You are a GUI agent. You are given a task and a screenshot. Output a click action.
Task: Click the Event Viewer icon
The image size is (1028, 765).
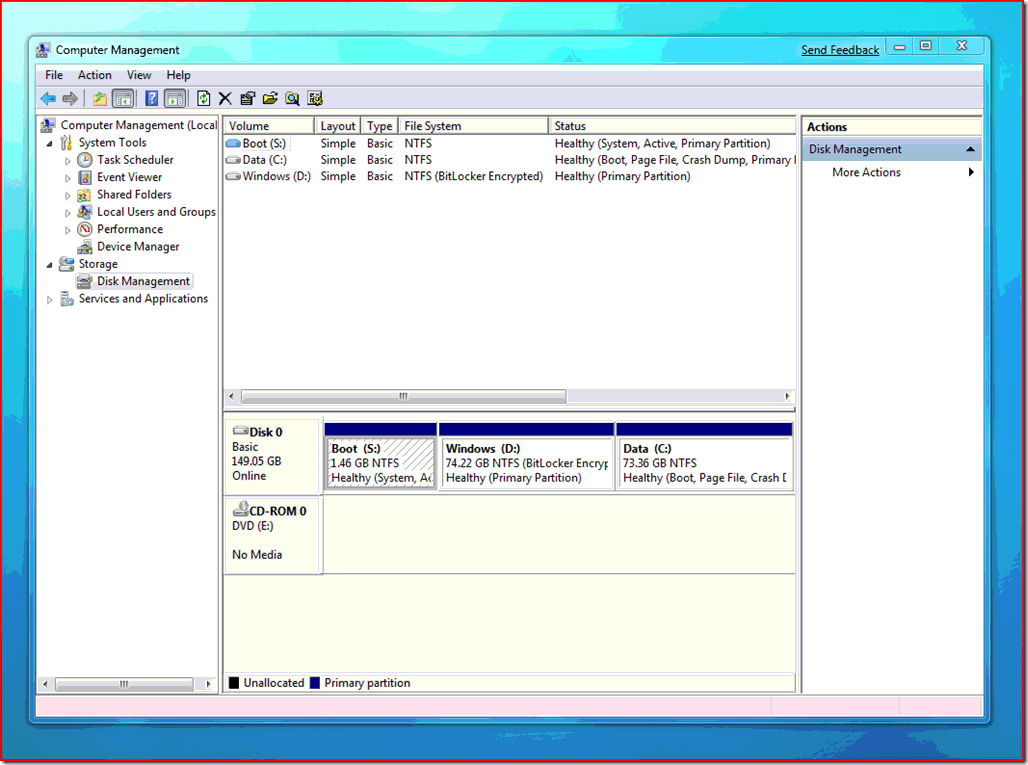tap(85, 178)
